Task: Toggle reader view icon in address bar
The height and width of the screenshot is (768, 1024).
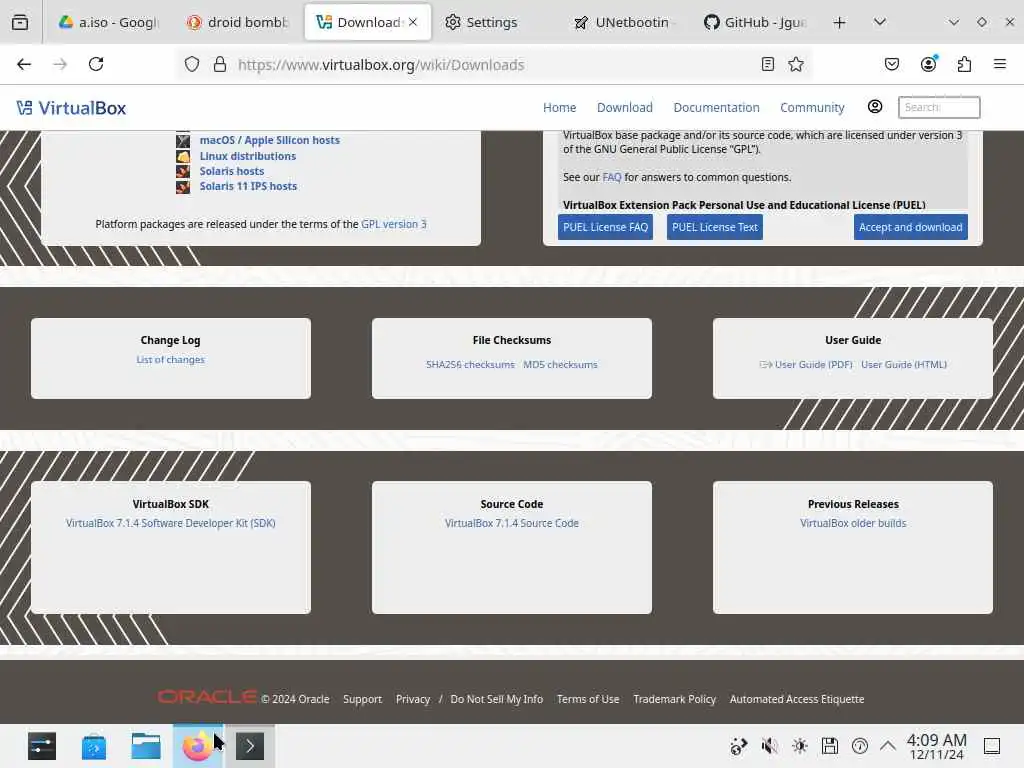Action: click(768, 64)
